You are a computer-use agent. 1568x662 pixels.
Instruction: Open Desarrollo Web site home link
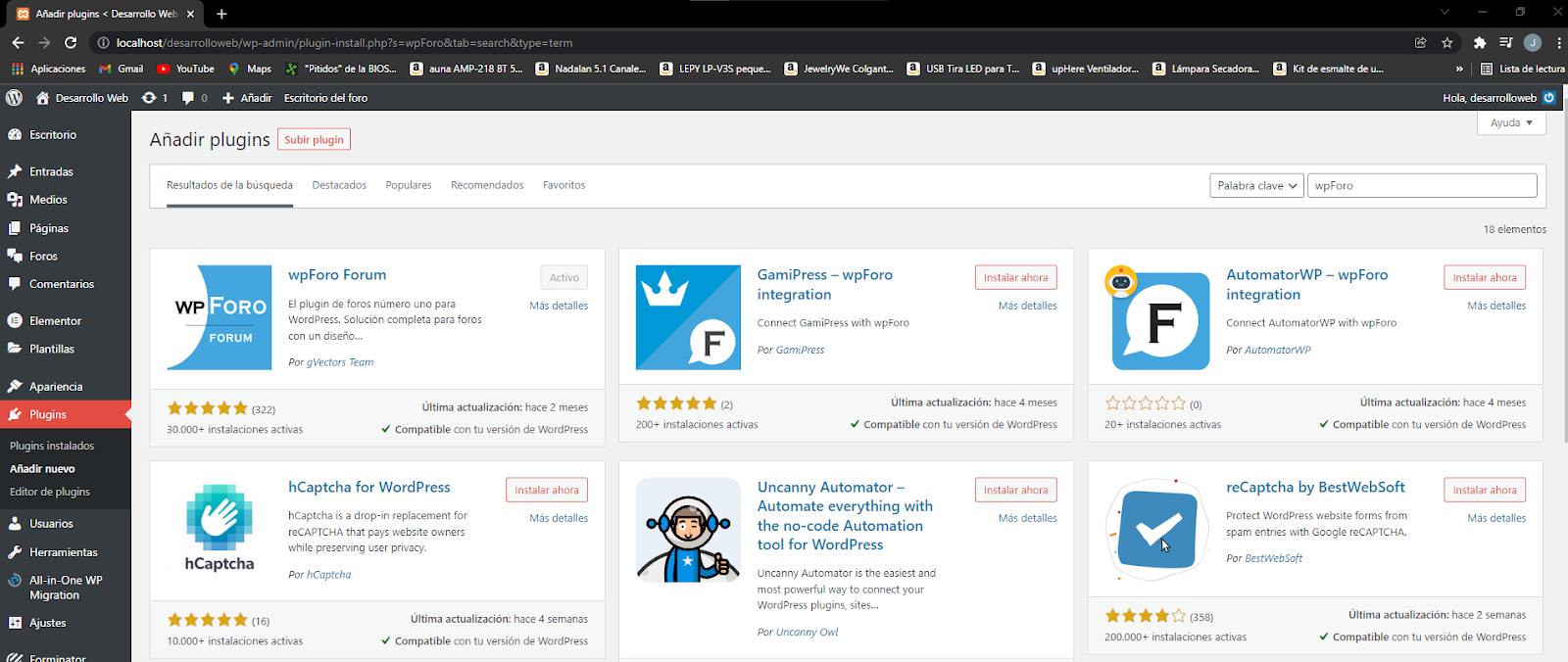click(x=82, y=98)
